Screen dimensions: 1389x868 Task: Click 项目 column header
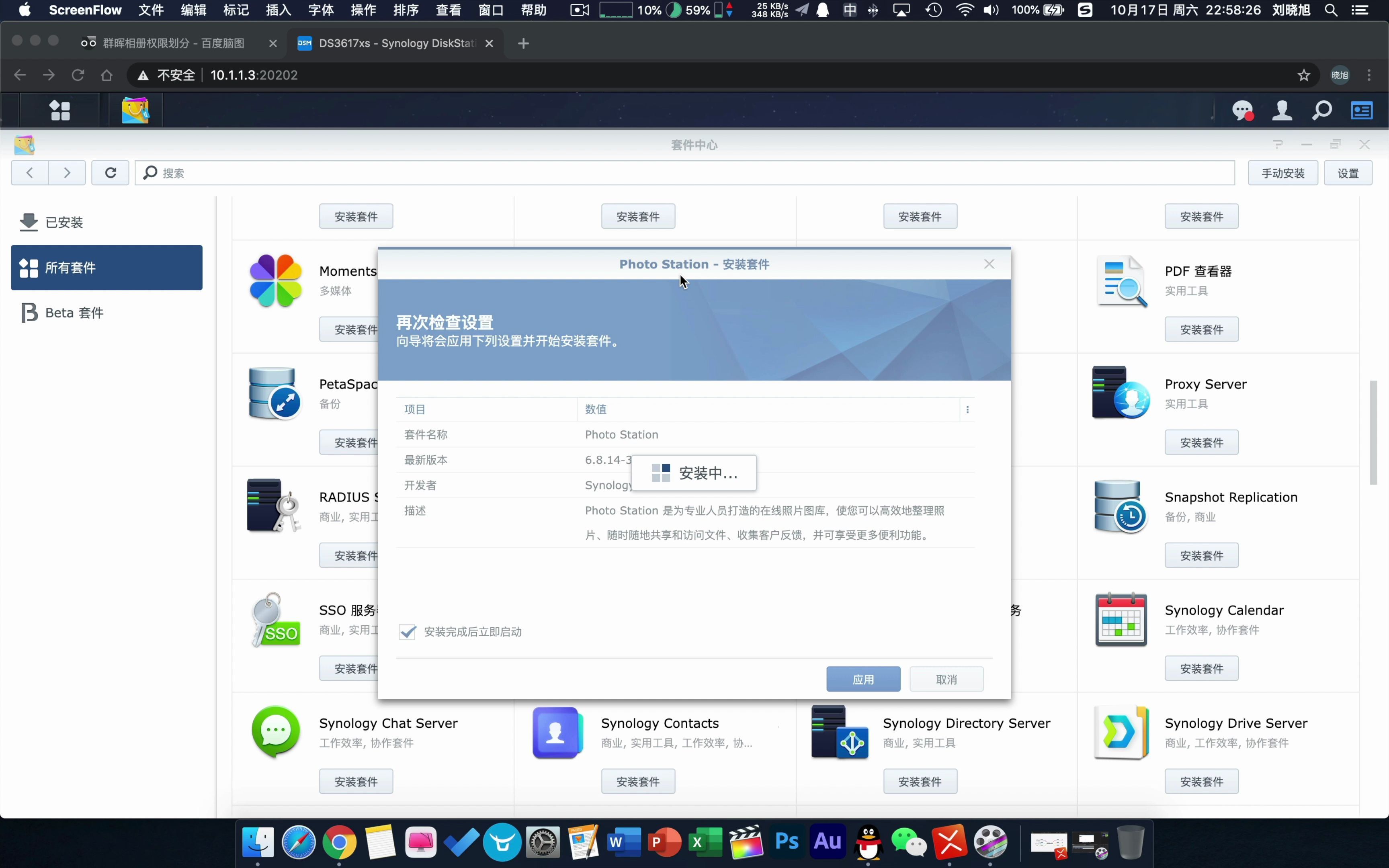pos(487,409)
